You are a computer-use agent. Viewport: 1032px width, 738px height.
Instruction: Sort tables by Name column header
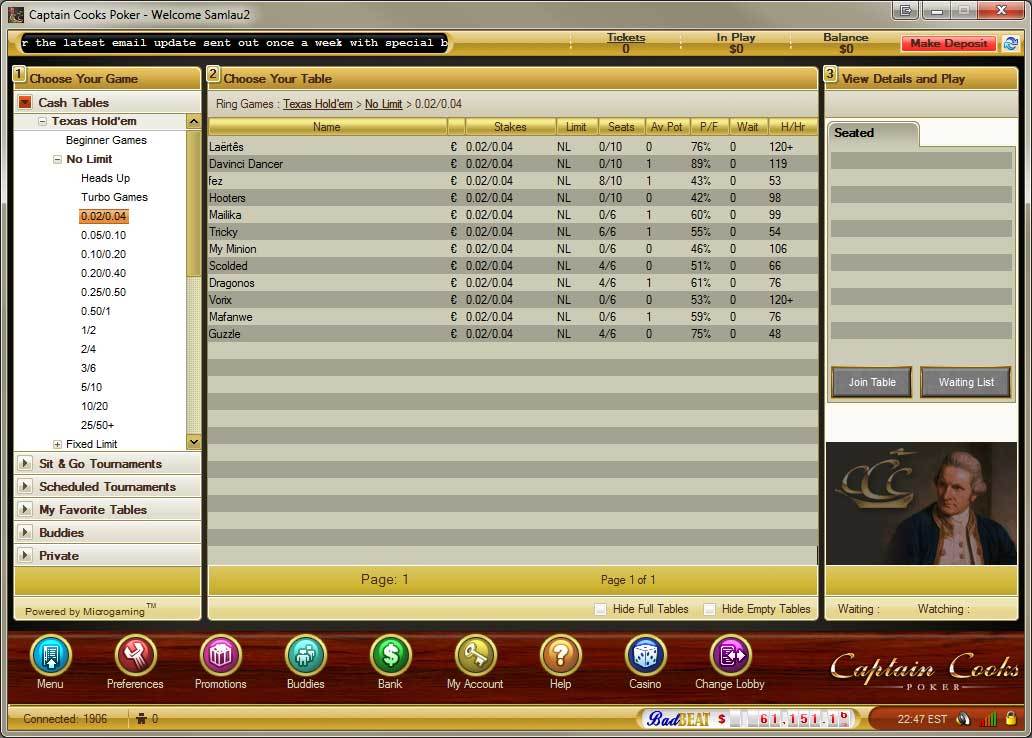[x=327, y=126]
